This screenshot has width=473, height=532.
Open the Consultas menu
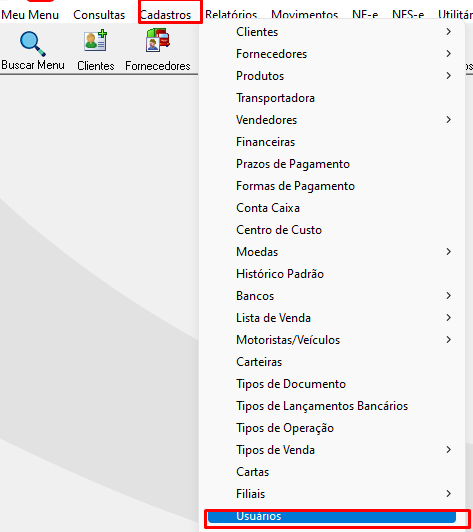[99, 15]
